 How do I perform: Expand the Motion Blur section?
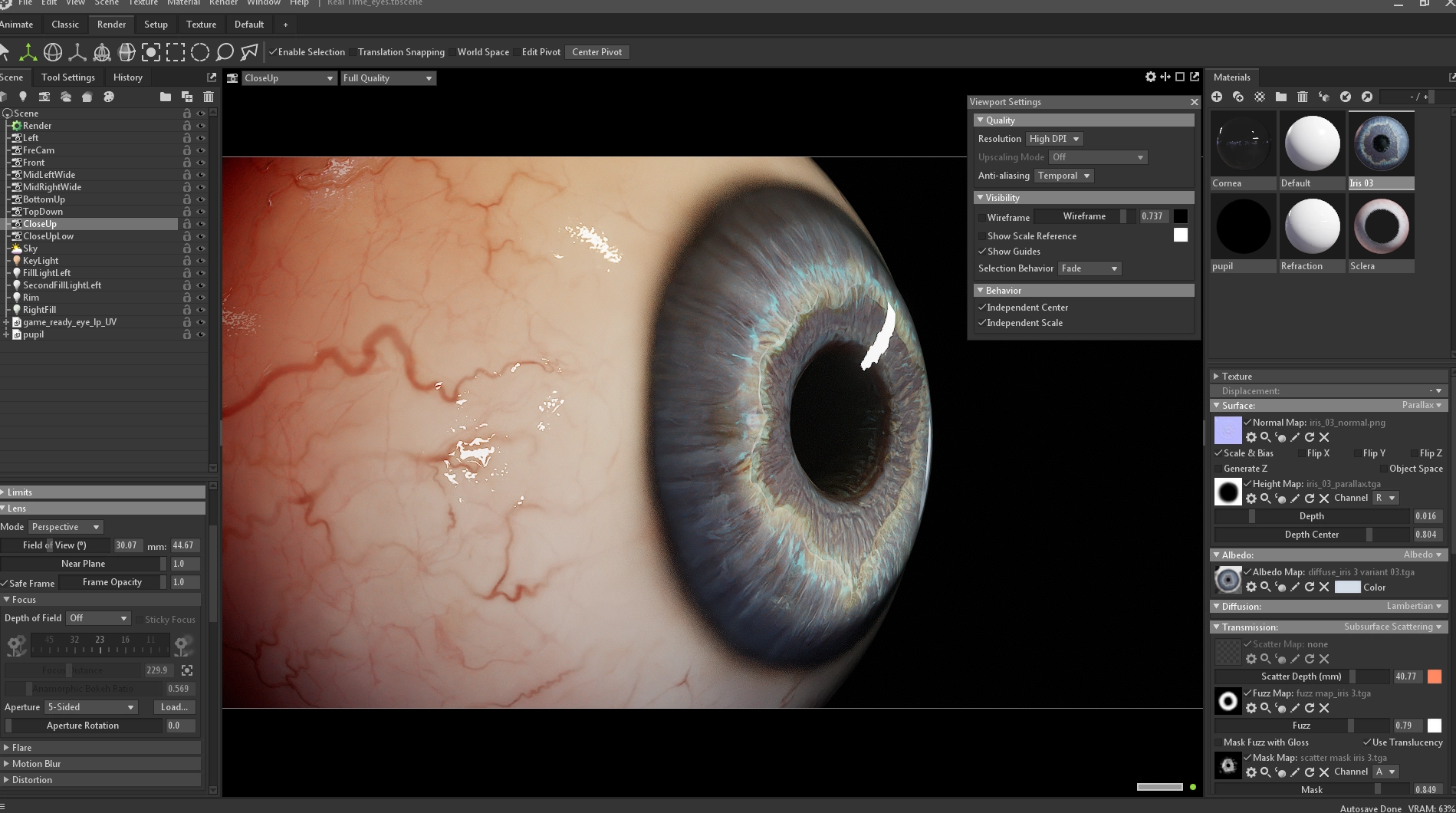tap(35, 764)
